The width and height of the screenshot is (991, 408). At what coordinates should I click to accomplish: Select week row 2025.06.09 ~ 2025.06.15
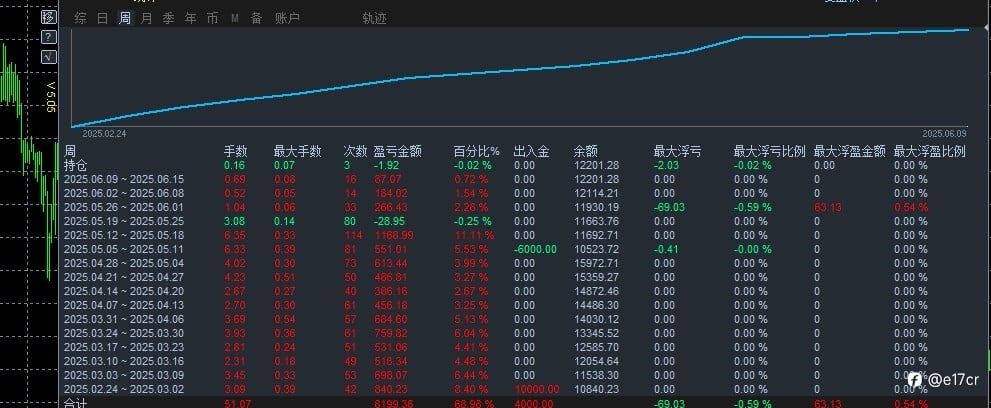(124, 179)
